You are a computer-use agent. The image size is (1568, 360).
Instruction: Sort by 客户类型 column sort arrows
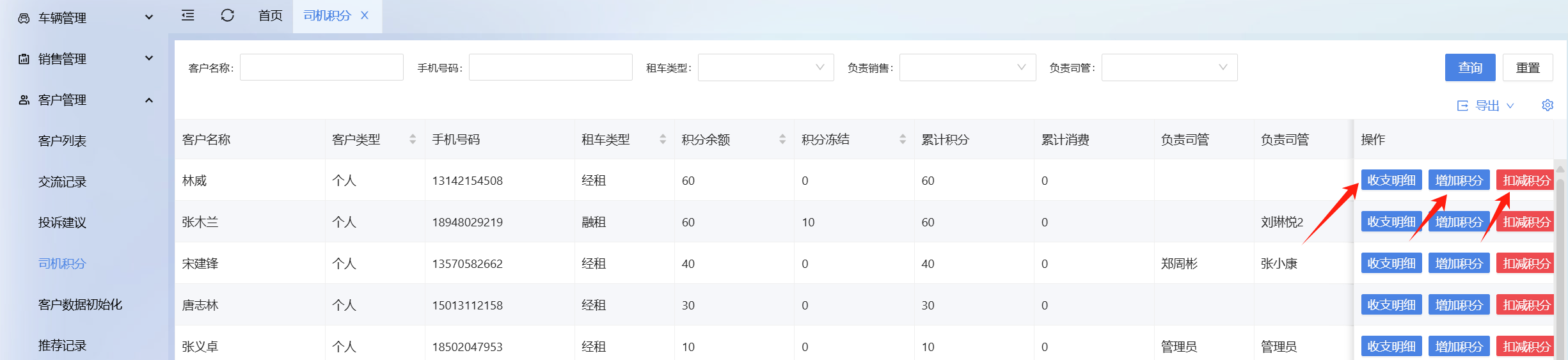pyautogui.click(x=413, y=139)
